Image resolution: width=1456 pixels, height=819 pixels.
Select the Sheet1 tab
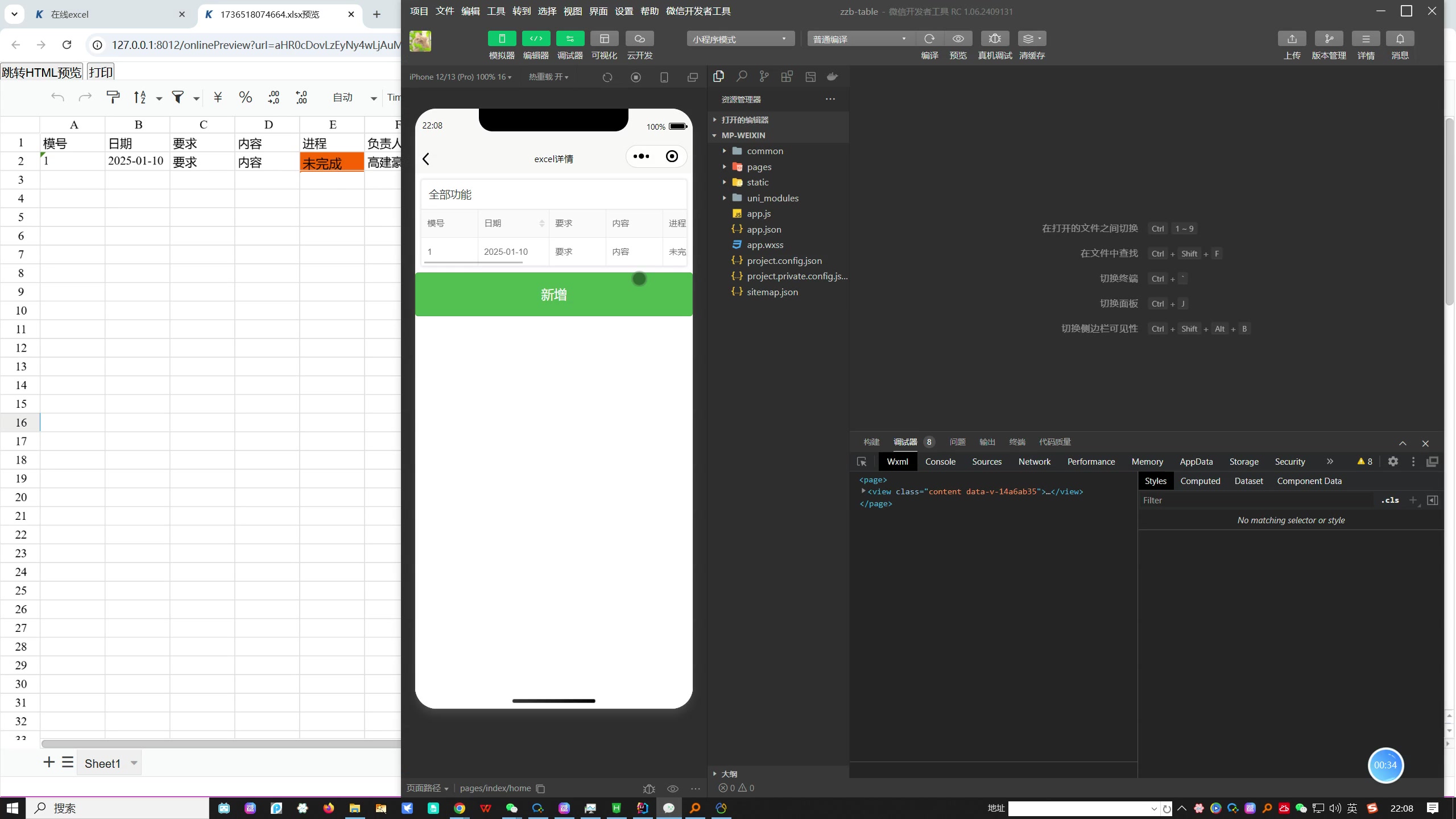[102, 763]
